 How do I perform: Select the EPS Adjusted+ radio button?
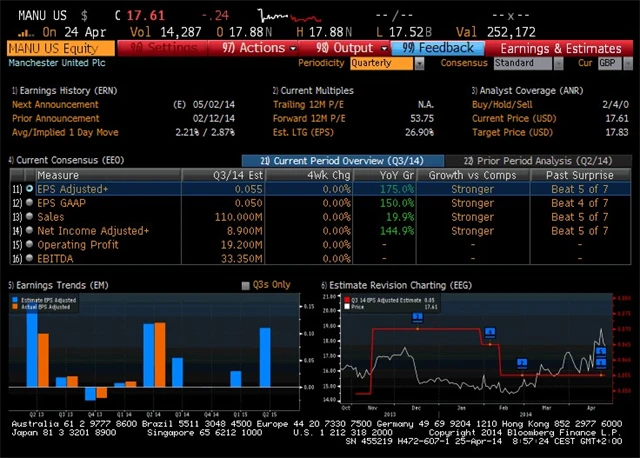30,189
